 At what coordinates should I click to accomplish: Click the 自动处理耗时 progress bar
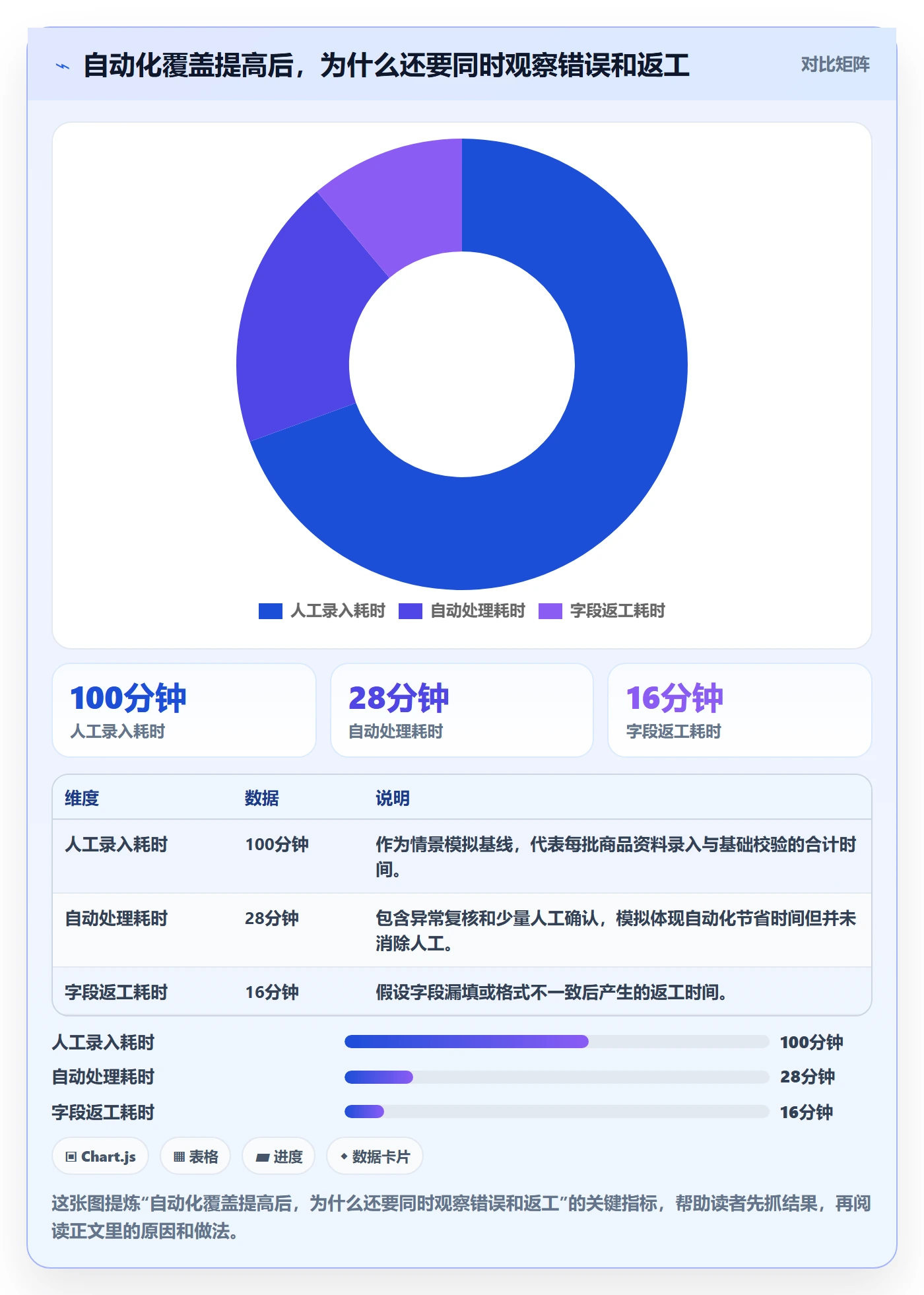point(556,1077)
